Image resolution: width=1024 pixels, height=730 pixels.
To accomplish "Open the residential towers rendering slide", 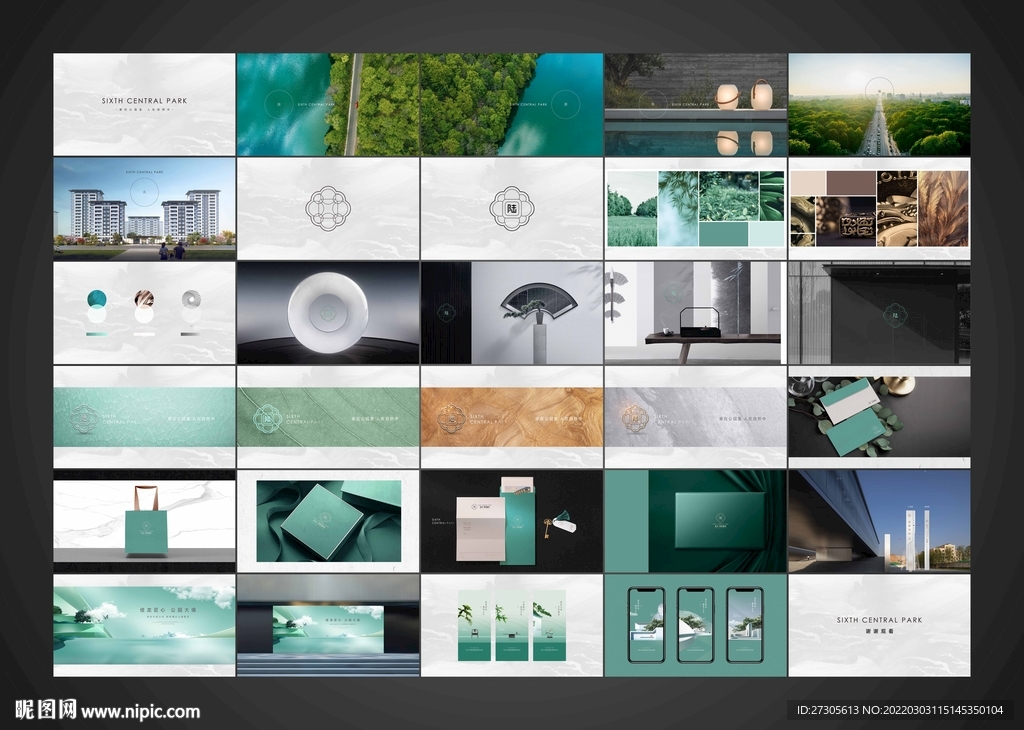I will (144, 209).
